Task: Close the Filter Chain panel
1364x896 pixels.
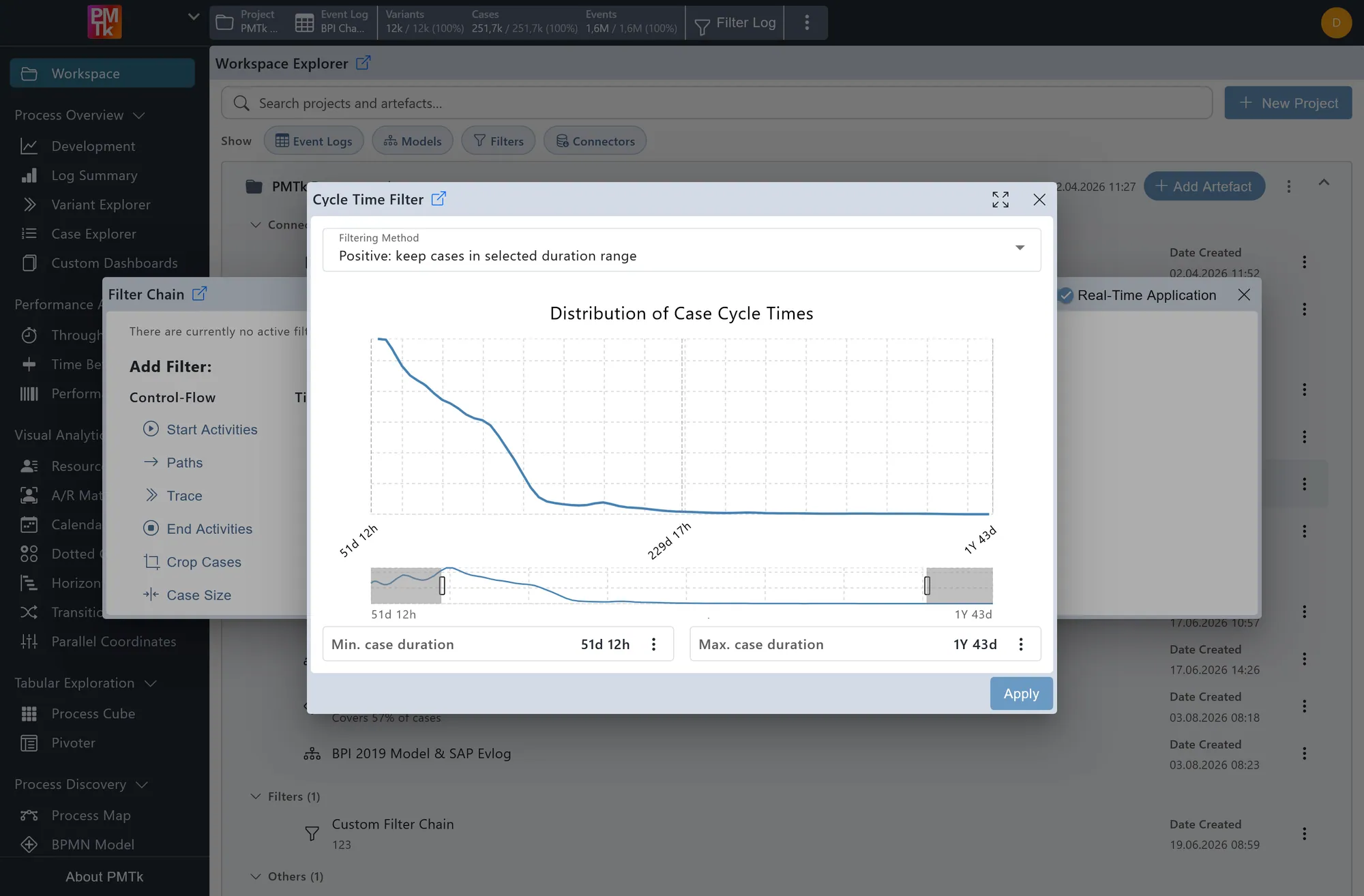Action: click(x=1244, y=295)
